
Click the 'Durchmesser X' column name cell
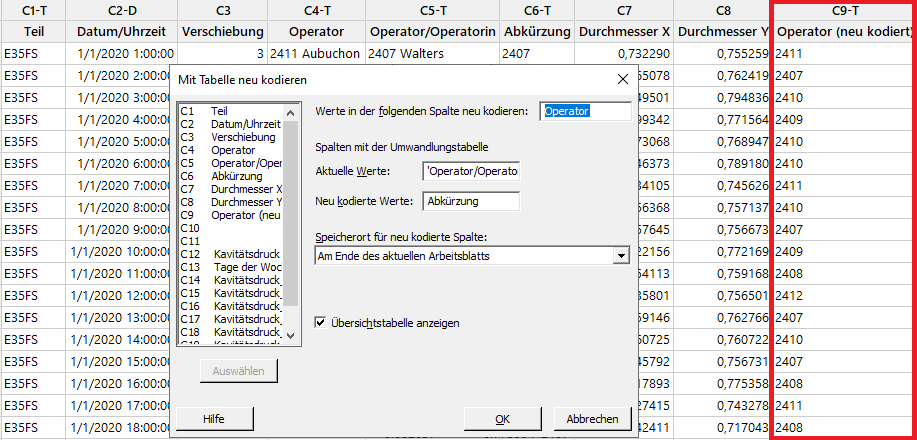624,32
